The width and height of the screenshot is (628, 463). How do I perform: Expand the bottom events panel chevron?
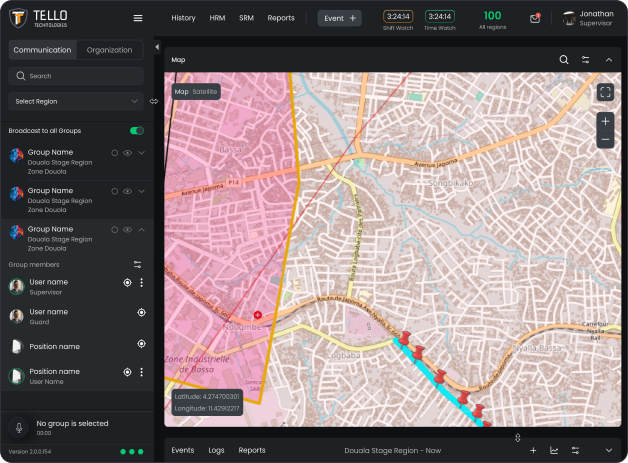609,451
